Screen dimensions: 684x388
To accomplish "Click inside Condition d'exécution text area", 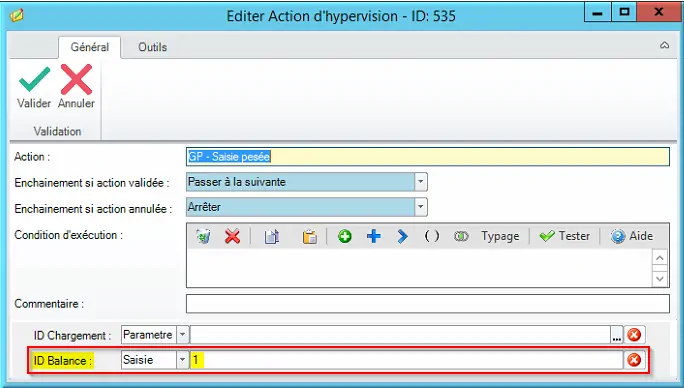I will tap(419, 268).
